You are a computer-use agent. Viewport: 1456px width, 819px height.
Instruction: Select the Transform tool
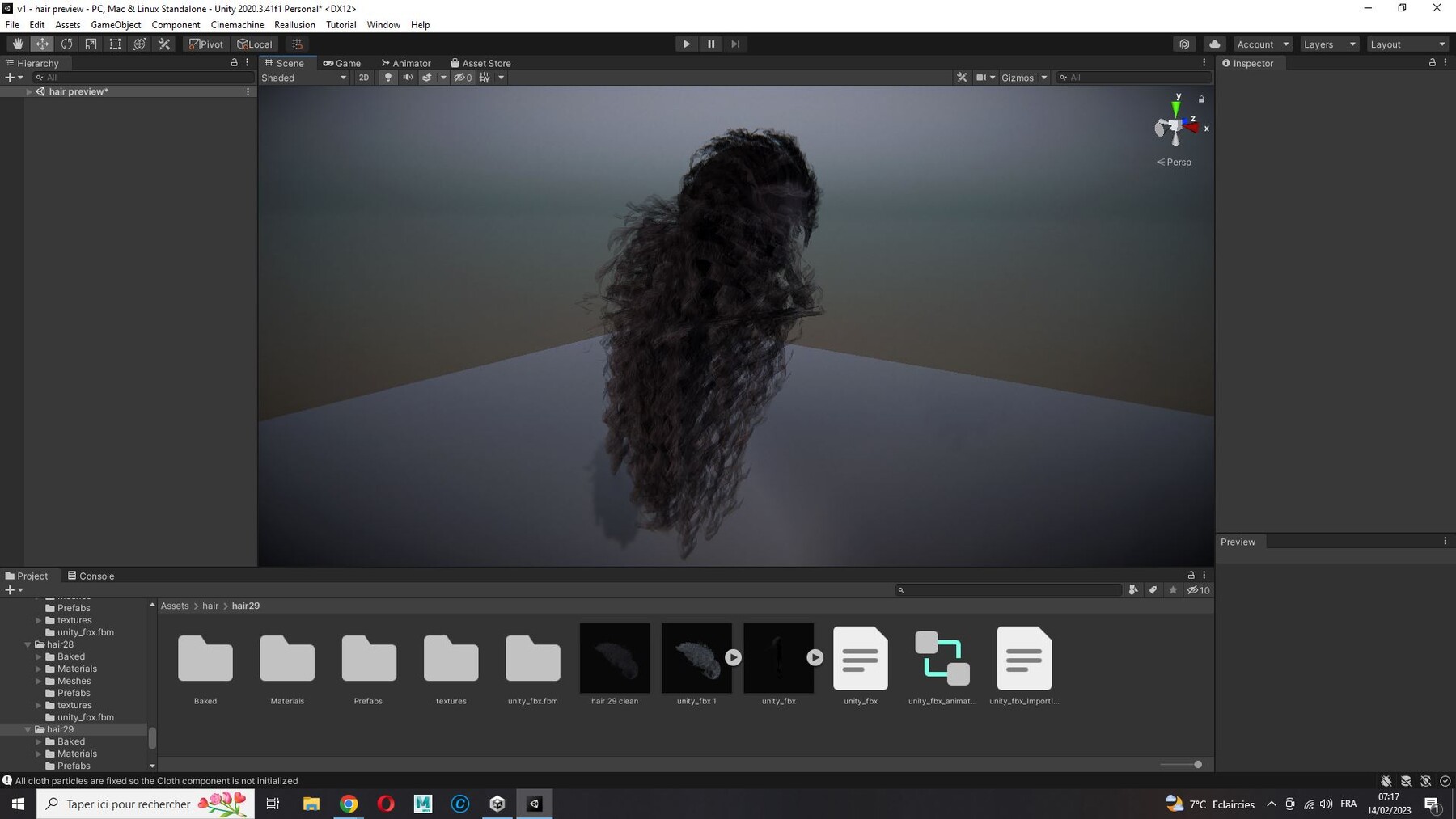(x=139, y=44)
